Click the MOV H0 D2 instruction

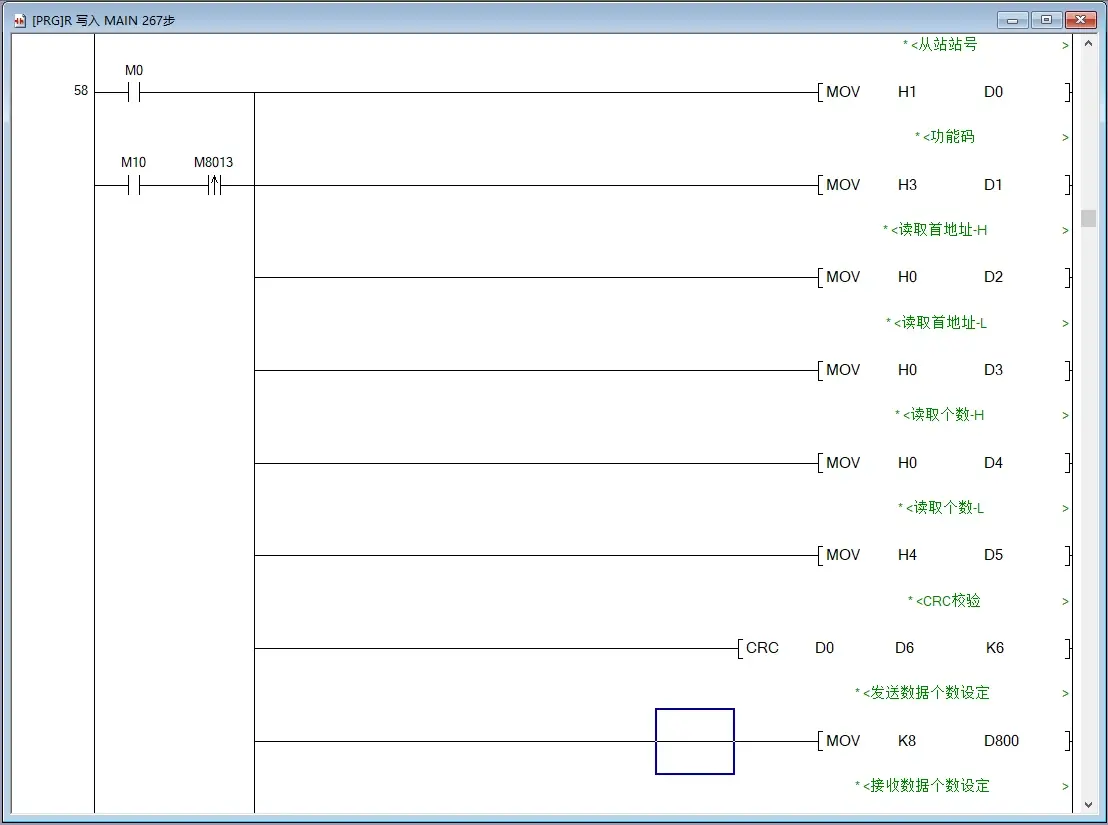pos(944,277)
